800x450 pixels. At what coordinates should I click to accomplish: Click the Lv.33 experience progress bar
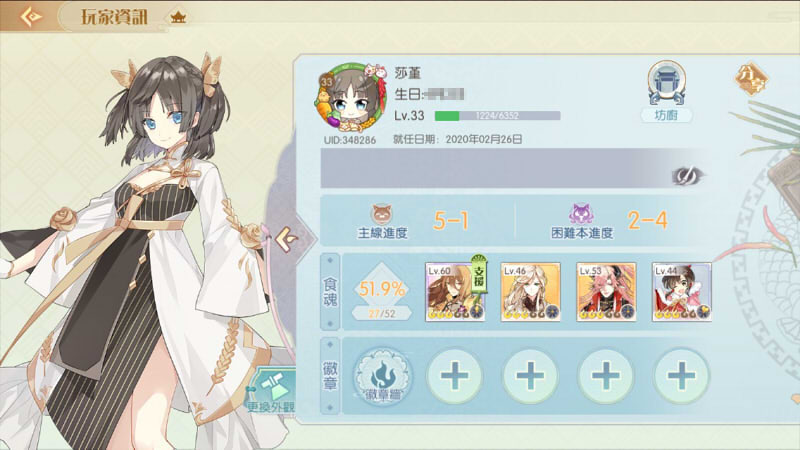click(x=497, y=116)
